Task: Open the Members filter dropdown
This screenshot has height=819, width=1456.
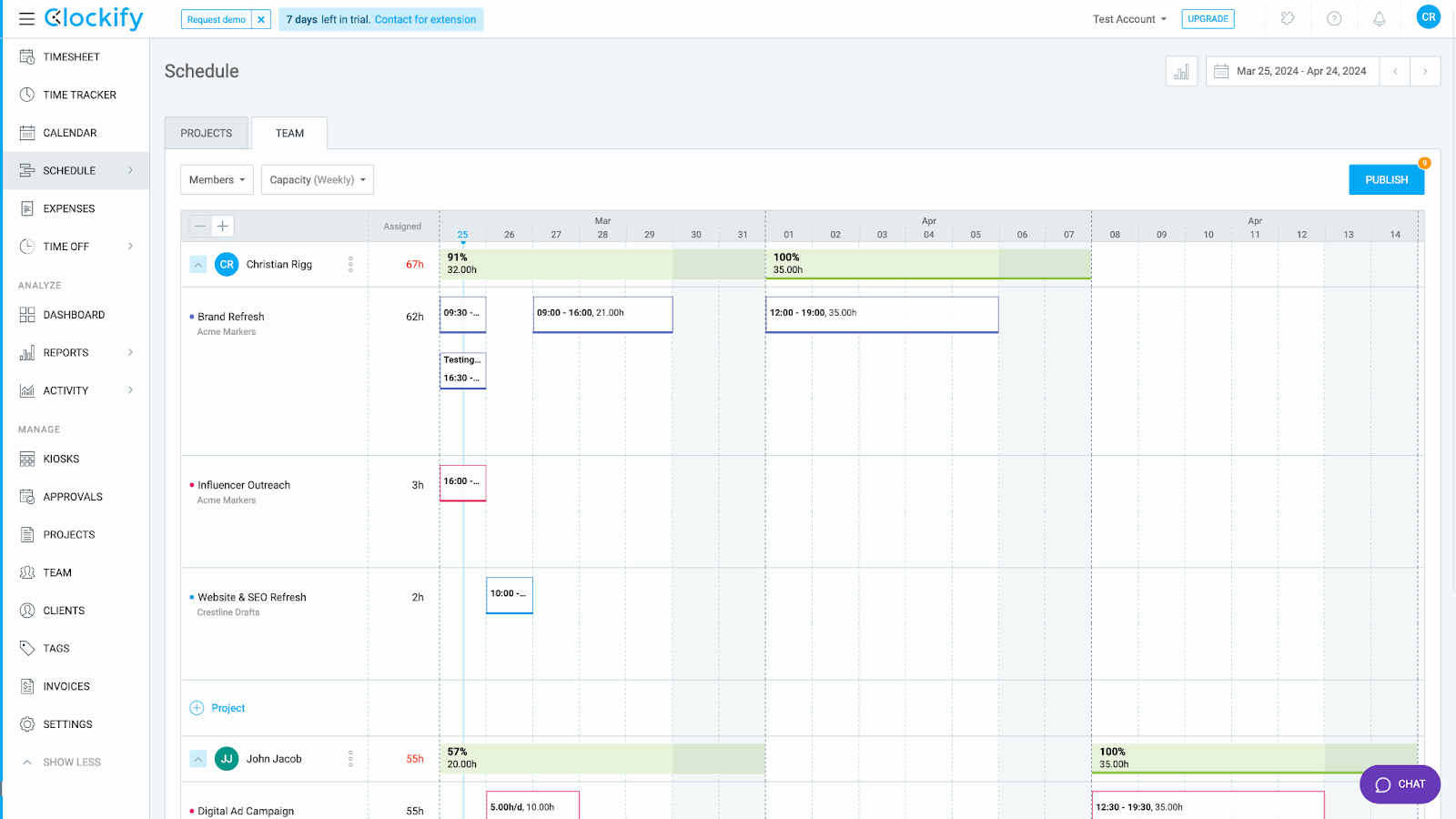Action: click(216, 179)
